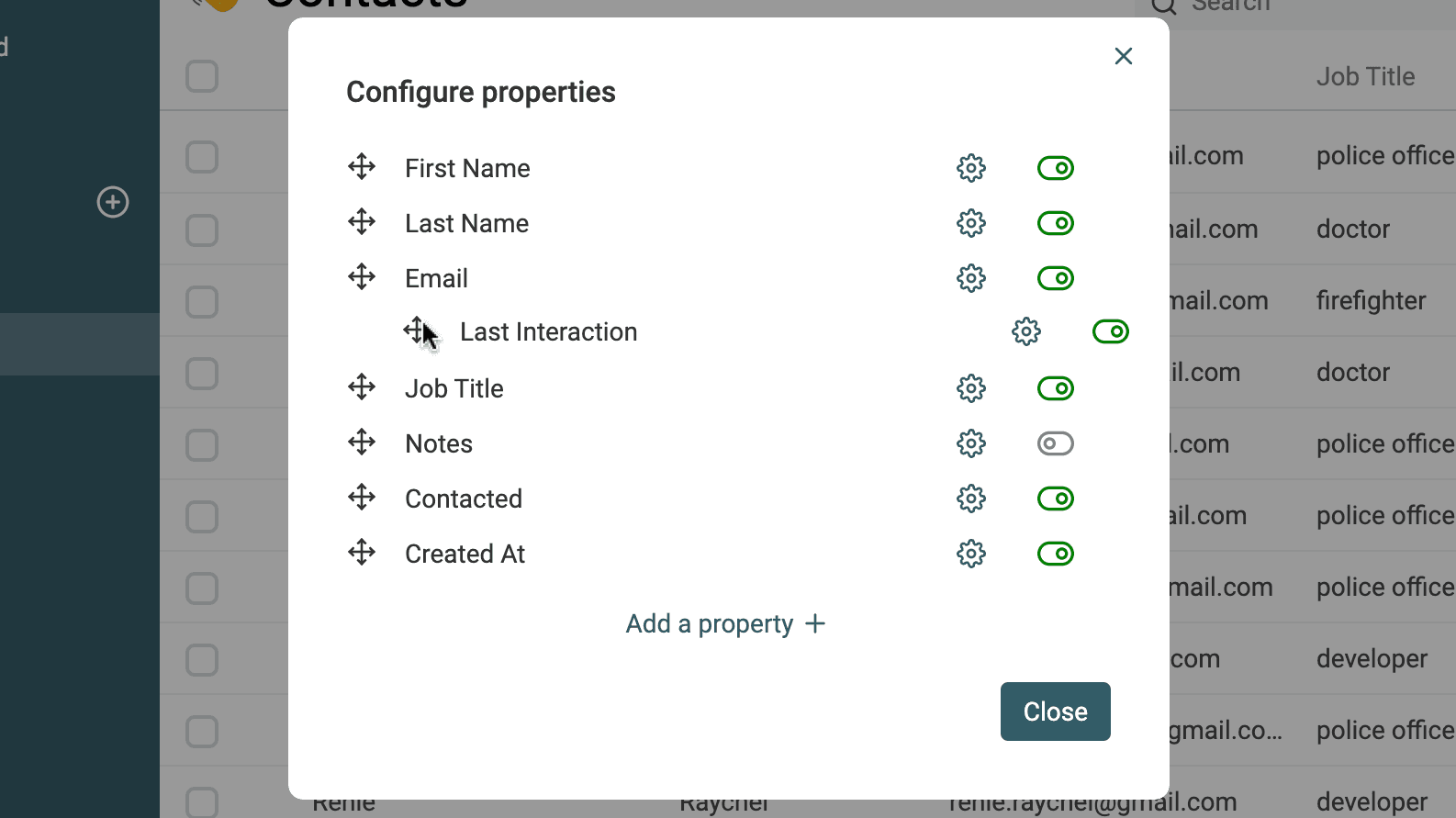Open Job Title property settings
Viewport: 1456px width, 818px height.
pyautogui.click(x=970, y=388)
